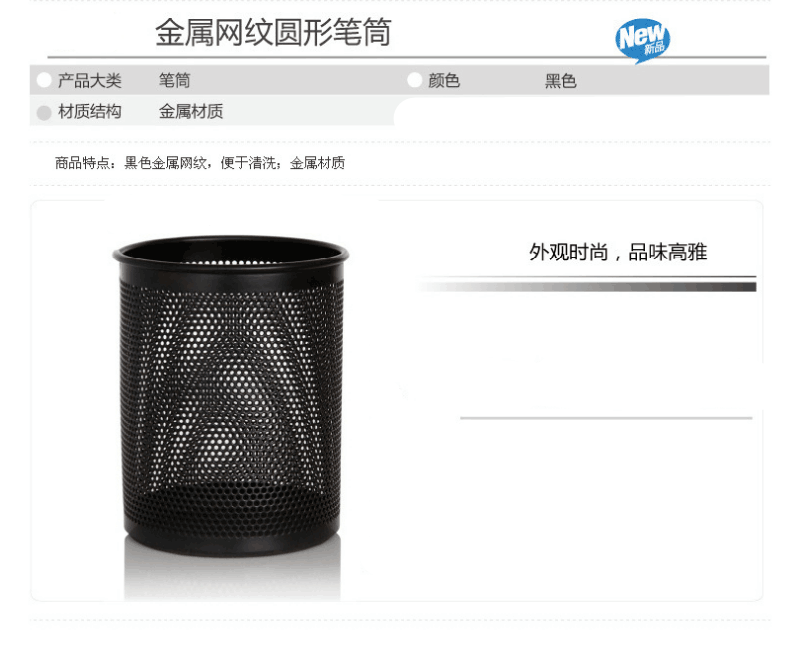Click the bullet circle beside 颜色
This screenshot has height=664, width=799.
(x=415, y=80)
